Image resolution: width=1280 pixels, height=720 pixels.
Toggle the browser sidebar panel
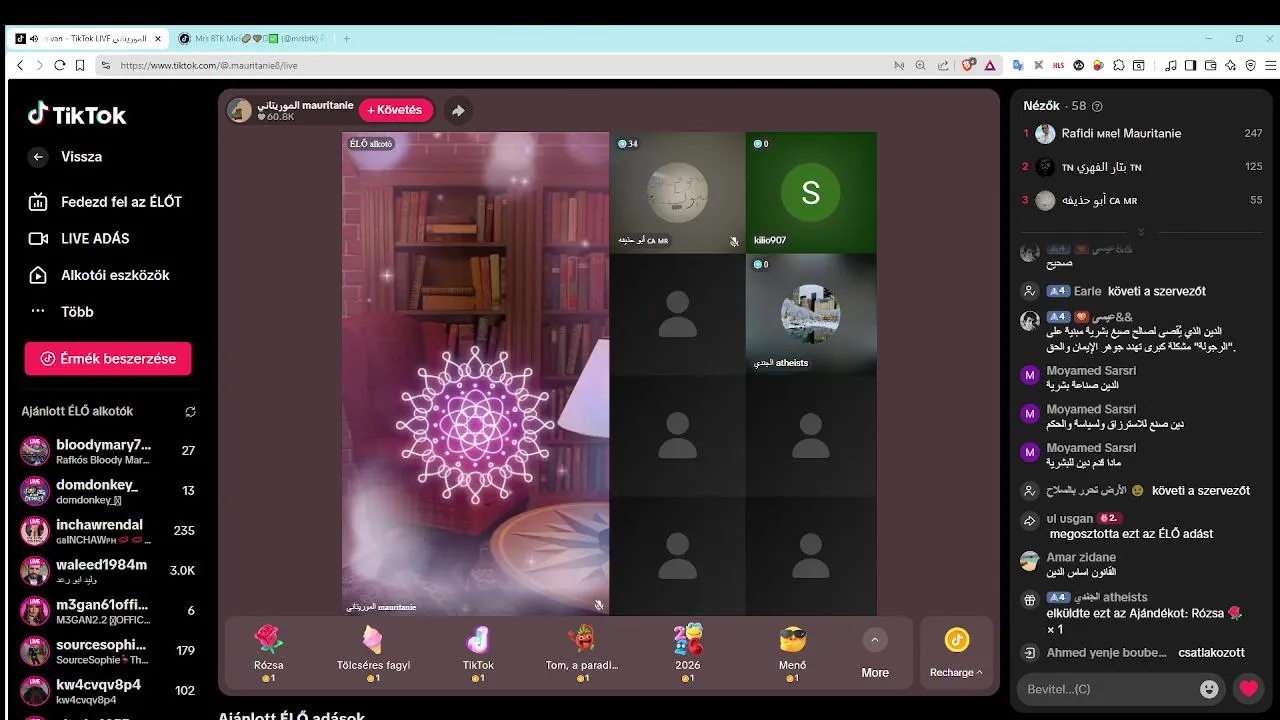pos(1190,65)
